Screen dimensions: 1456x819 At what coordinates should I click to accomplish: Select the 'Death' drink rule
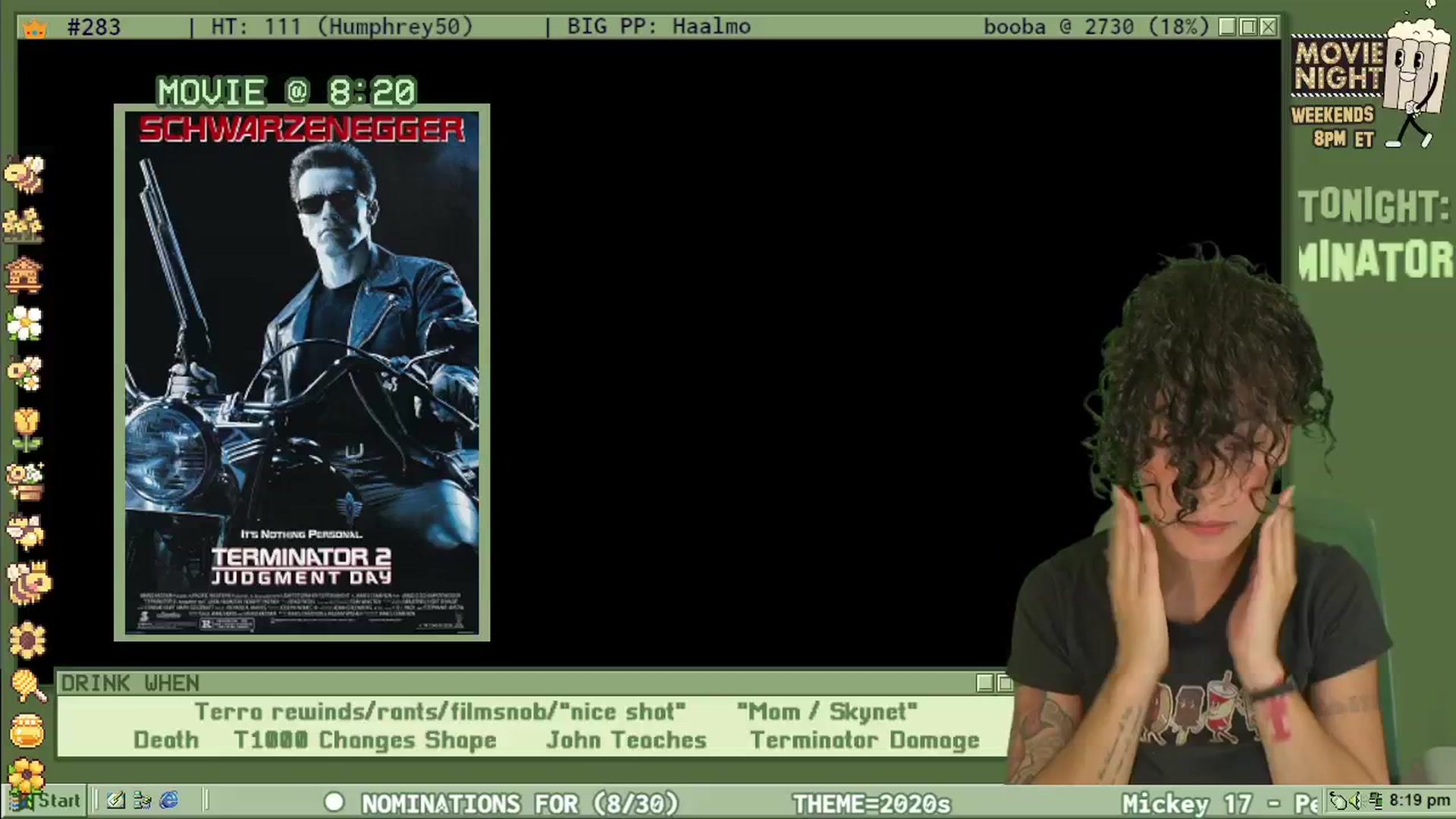click(166, 740)
